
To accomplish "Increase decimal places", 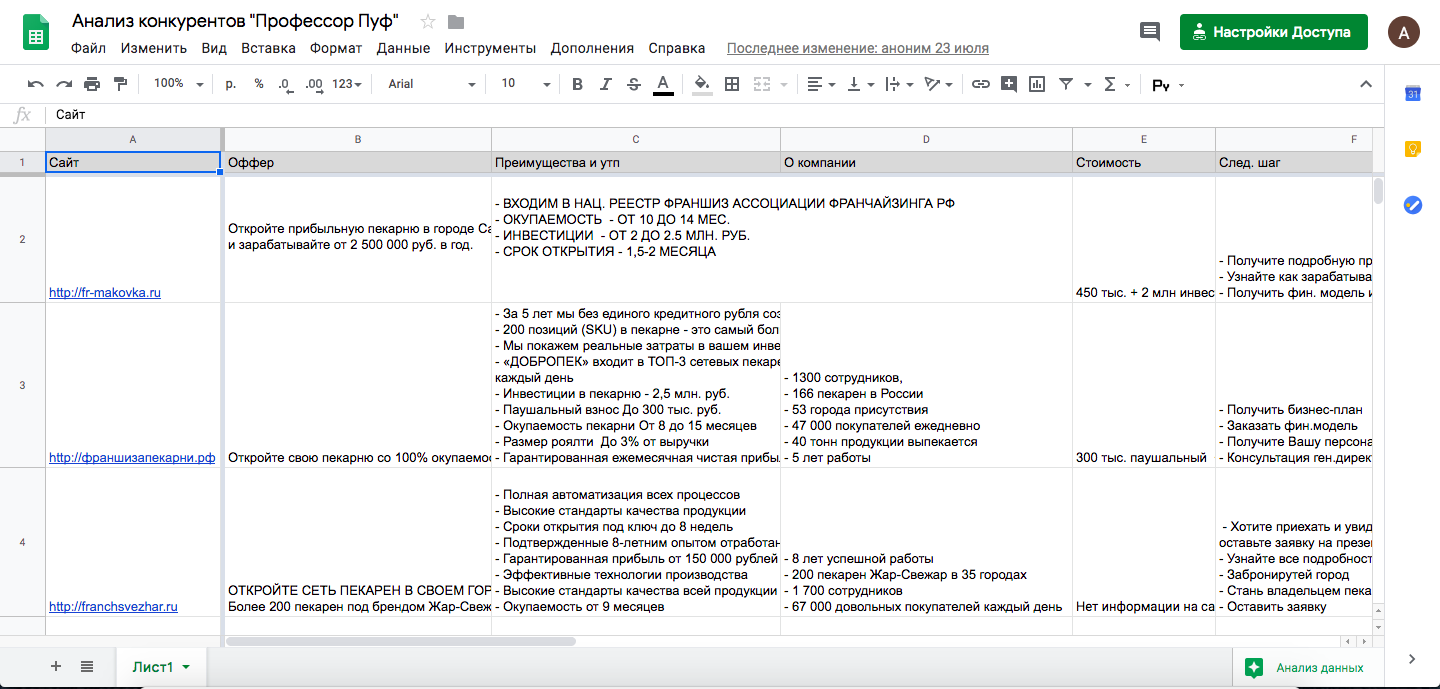I will (313, 84).
